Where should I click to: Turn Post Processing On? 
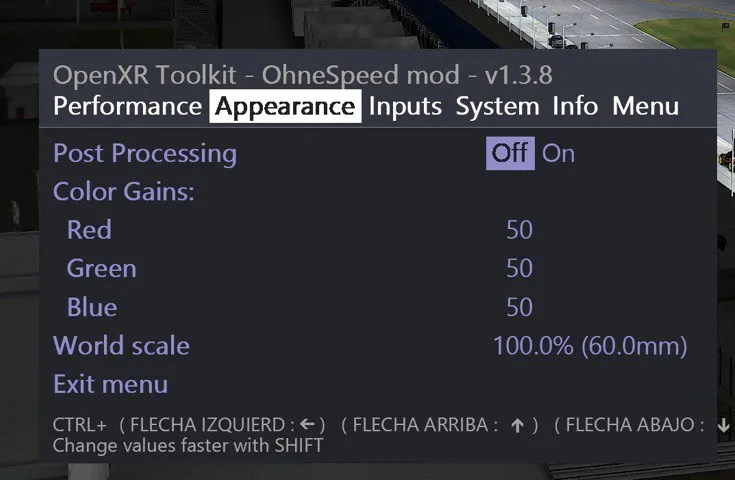pos(558,153)
